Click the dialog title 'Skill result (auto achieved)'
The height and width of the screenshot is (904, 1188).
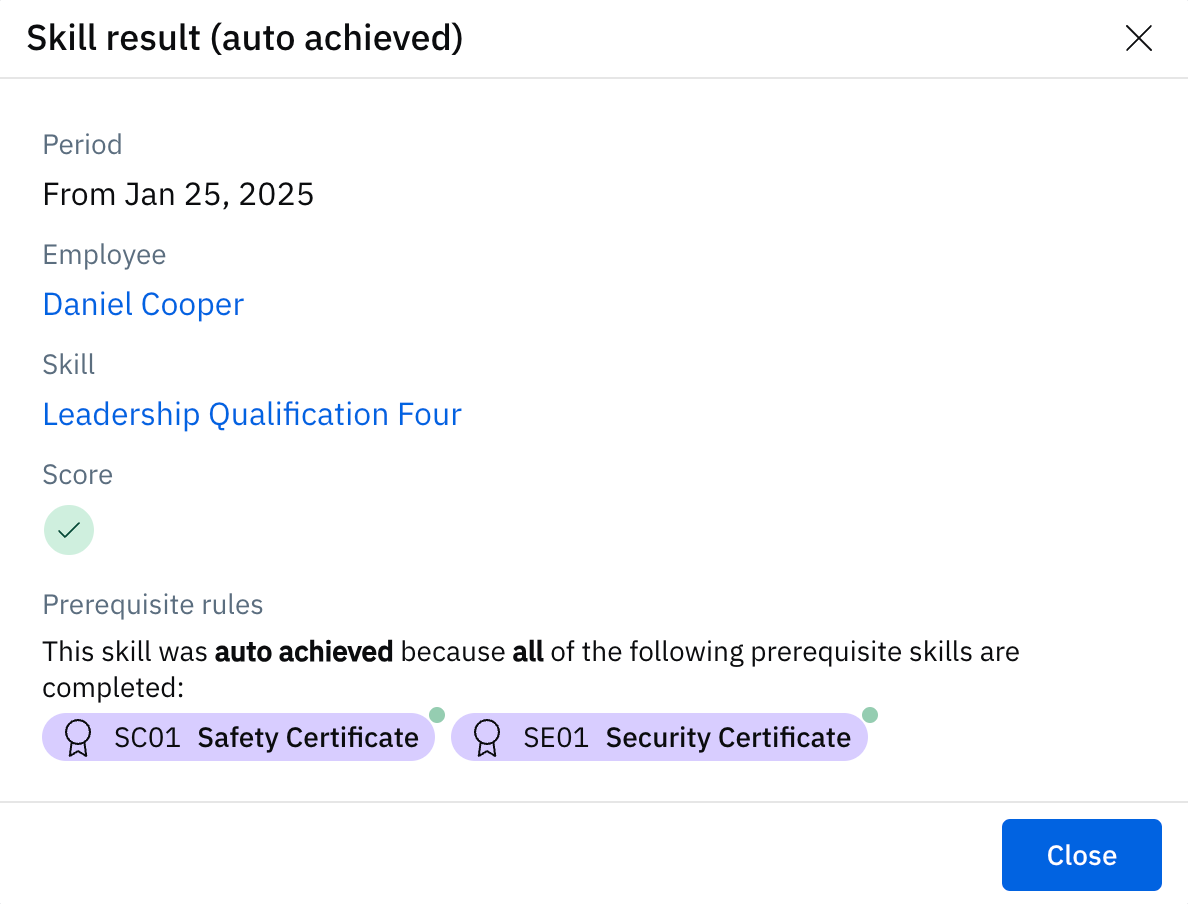(244, 39)
